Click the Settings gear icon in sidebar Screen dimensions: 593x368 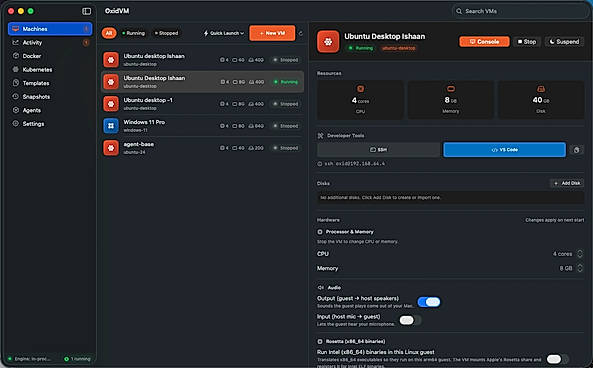pyautogui.click(x=16, y=124)
